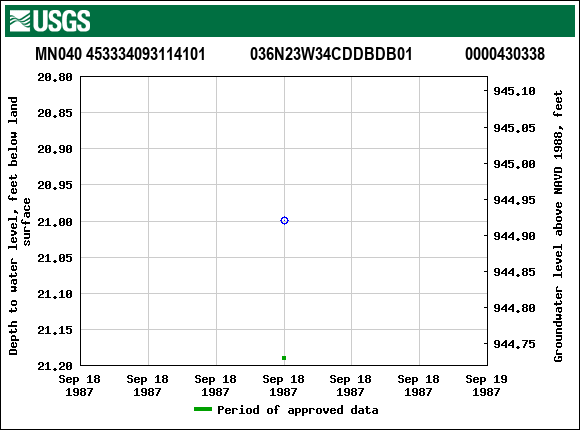This screenshot has height=430, width=580.
Task: Click the '944.80' right axis label
Action: click(515, 308)
